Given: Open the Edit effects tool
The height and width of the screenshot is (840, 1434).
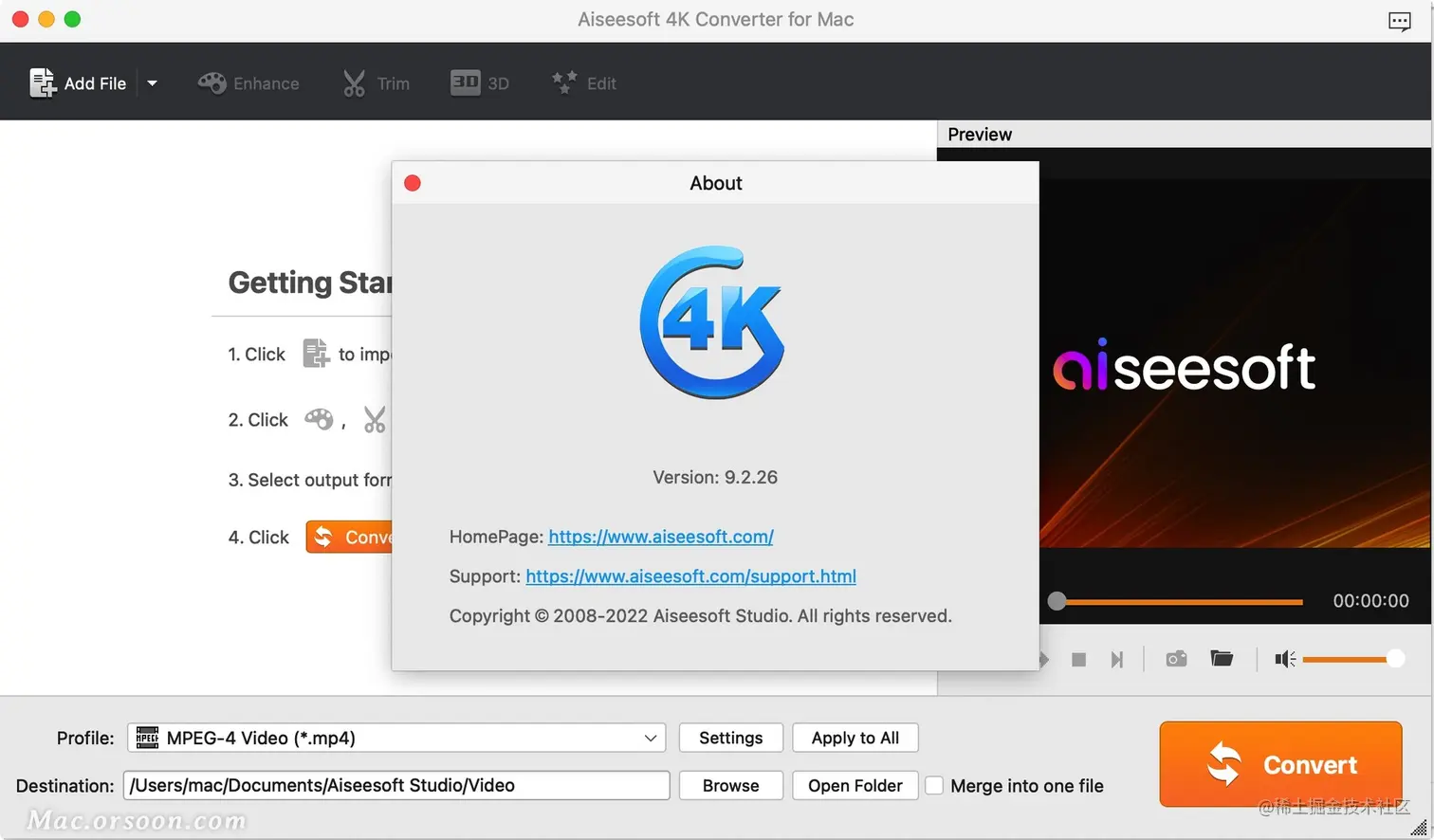Looking at the screenshot, I should pyautogui.click(x=584, y=83).
